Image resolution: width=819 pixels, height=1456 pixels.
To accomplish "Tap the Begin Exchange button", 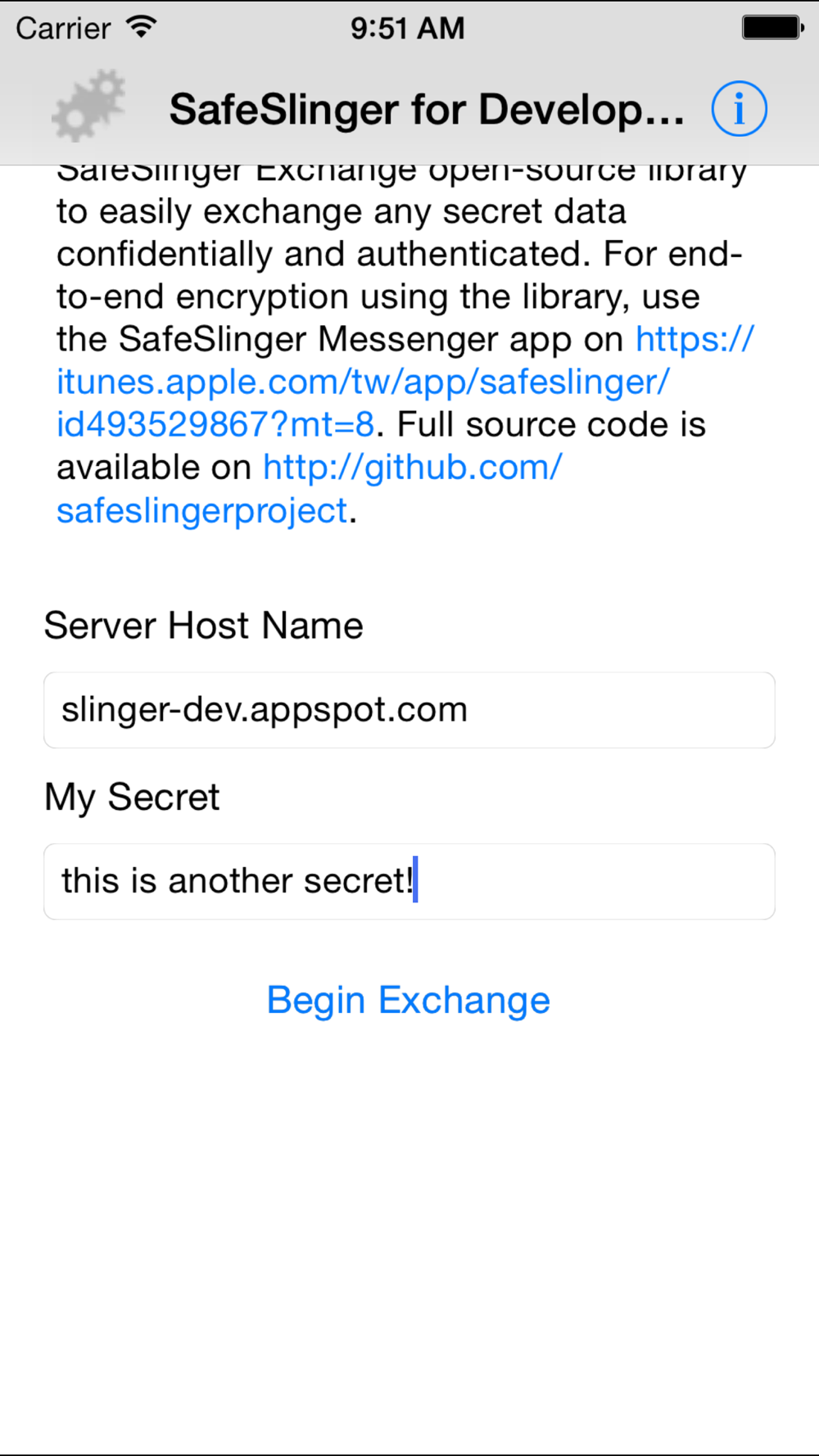I will (x=409, y=1000).
